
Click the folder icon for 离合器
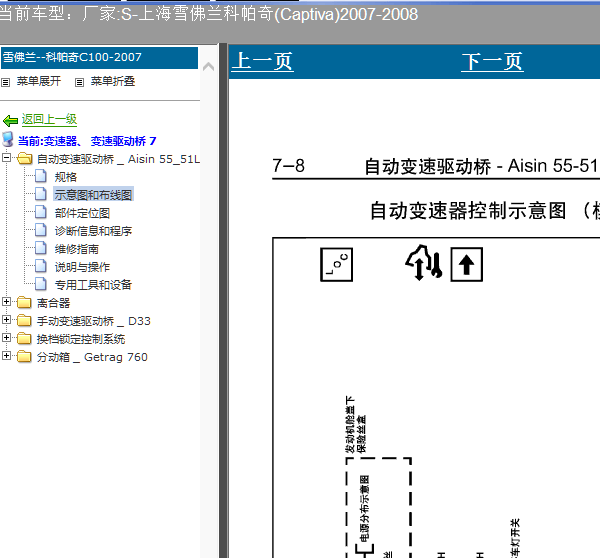pyautogui.click(x=24, y=302)
